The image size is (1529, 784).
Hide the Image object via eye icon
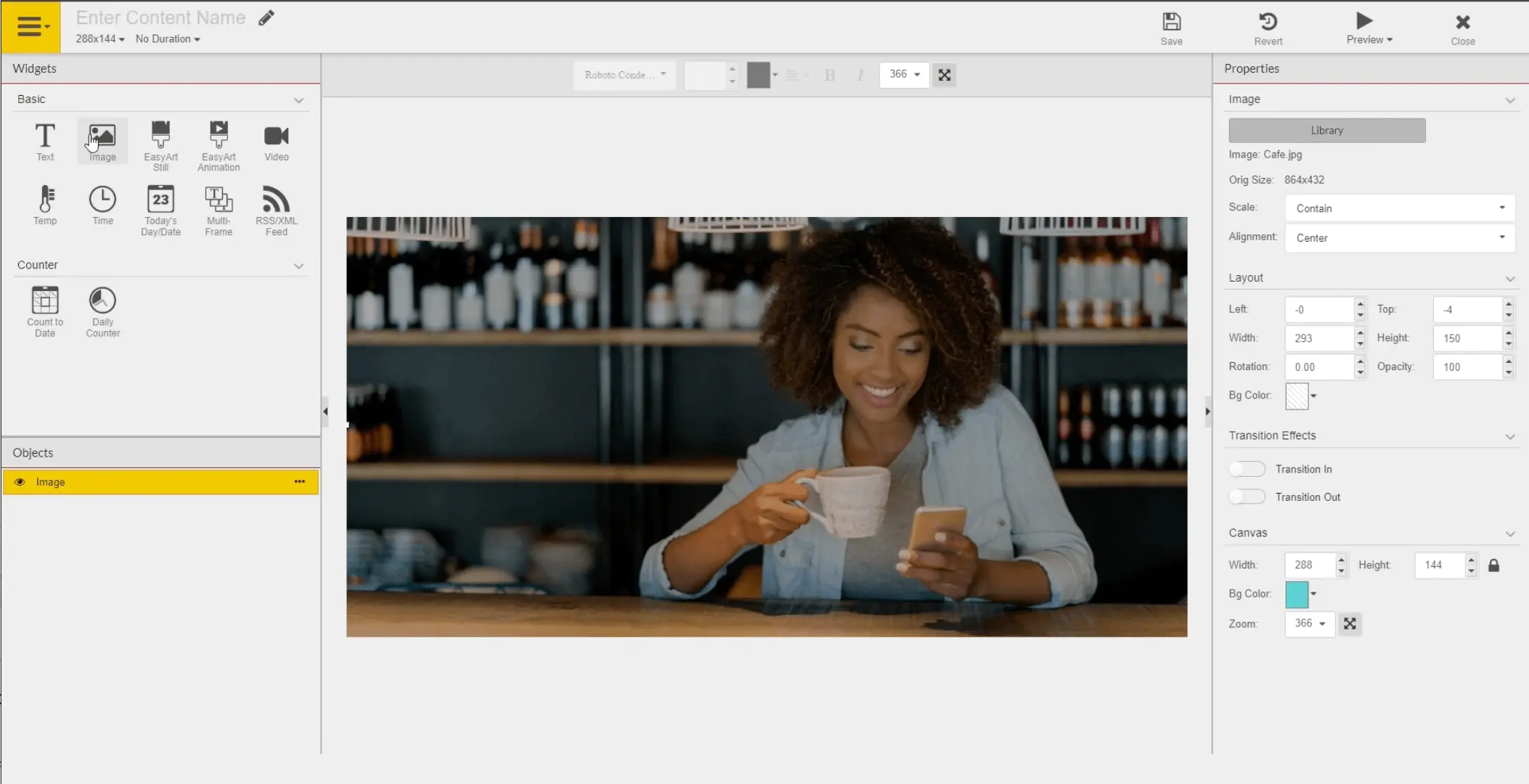(20, 482)
